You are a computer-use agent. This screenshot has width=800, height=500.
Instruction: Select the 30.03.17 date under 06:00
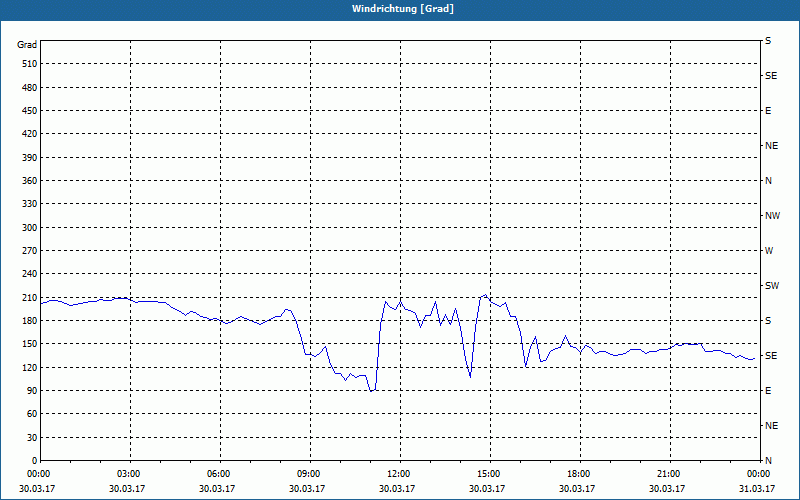(217, 489)
